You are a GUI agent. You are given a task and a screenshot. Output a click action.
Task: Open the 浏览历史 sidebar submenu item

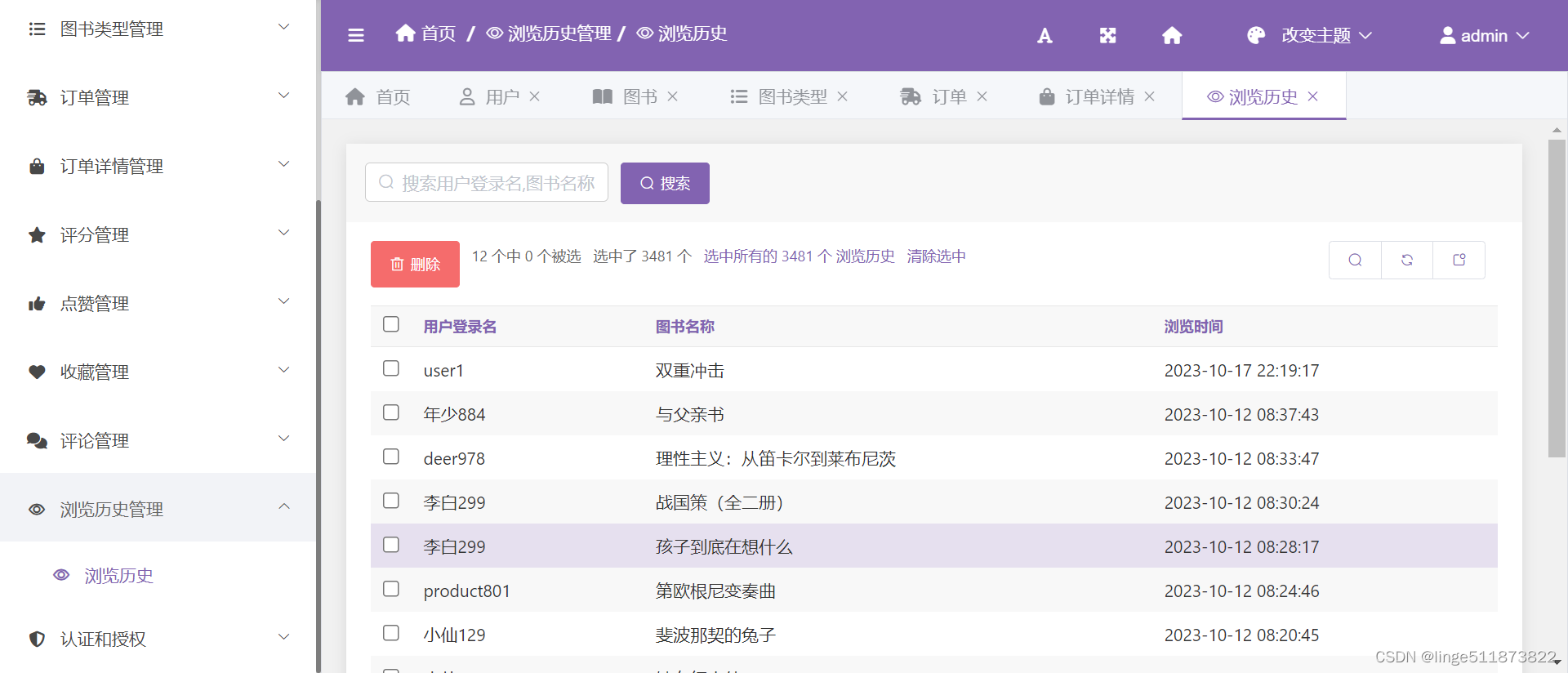click(x=118, y=575)
